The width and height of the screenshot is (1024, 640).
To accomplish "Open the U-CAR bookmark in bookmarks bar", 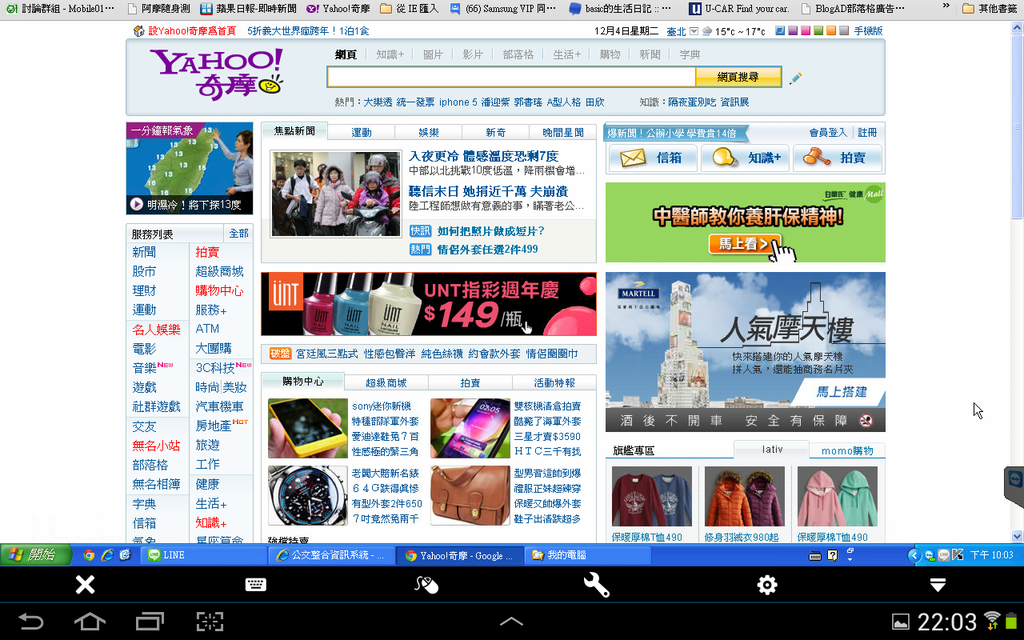I will [x=740, y=8].
